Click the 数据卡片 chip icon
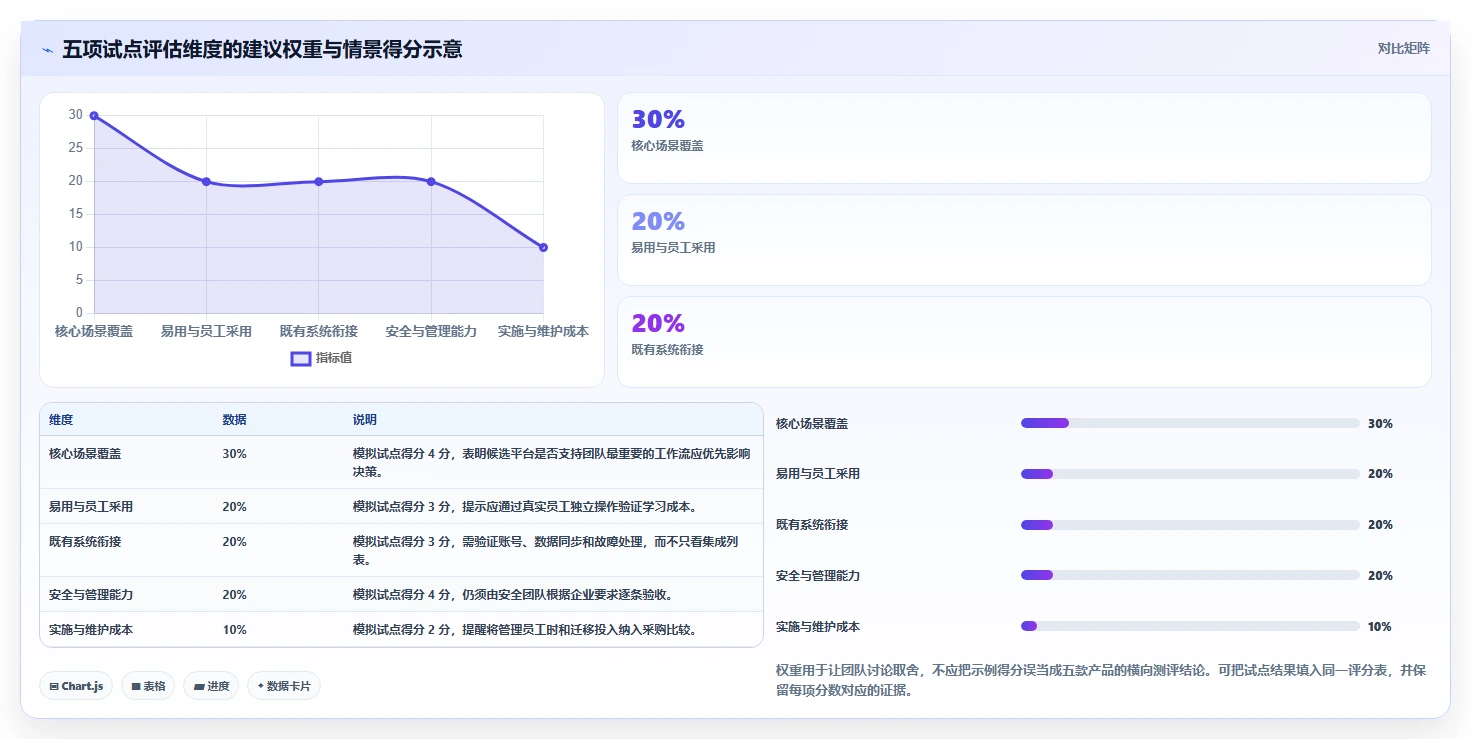This screenshot has height=739, width=1471. (261, 686)
